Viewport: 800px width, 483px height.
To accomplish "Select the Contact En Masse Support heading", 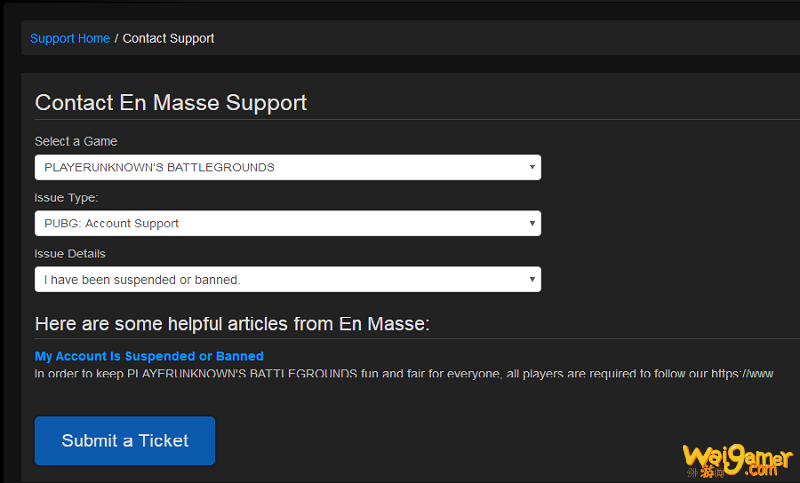I will point(171,103).
